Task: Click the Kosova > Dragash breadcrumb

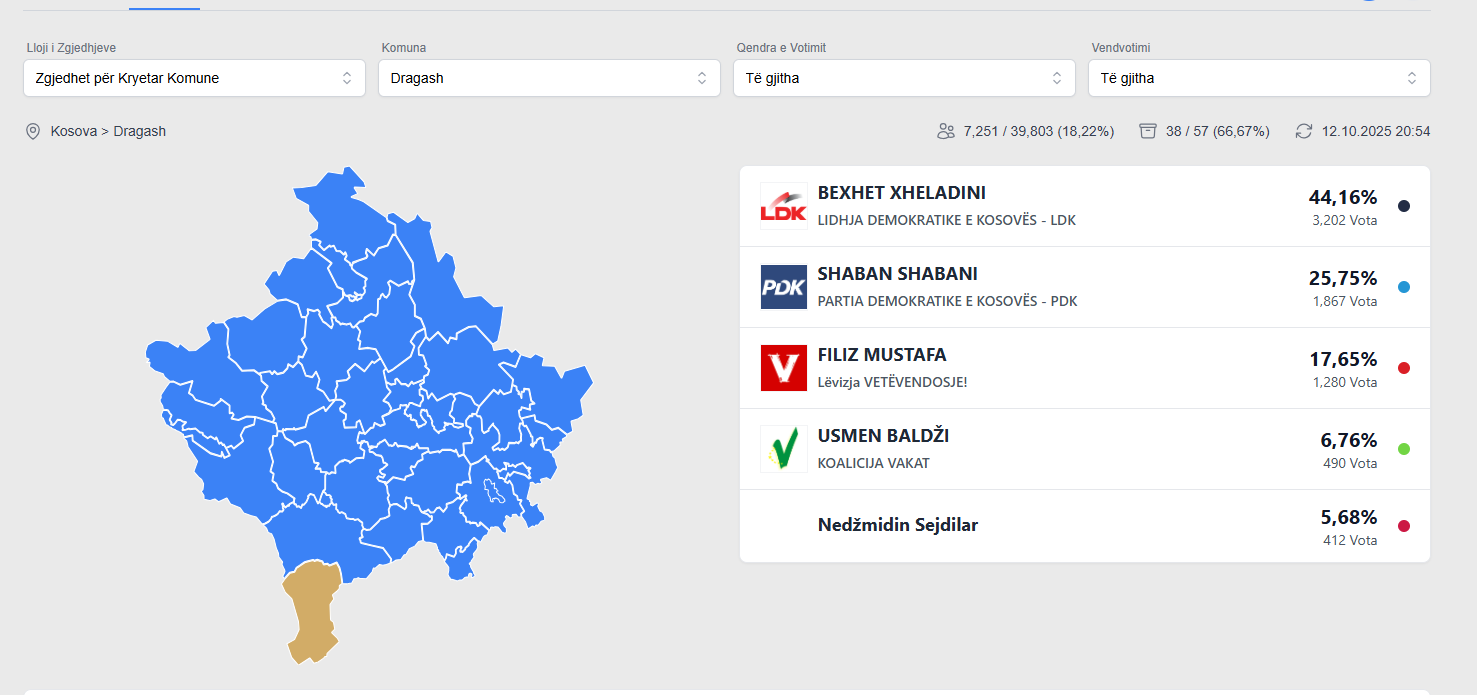Action: [x=108, y=131]
